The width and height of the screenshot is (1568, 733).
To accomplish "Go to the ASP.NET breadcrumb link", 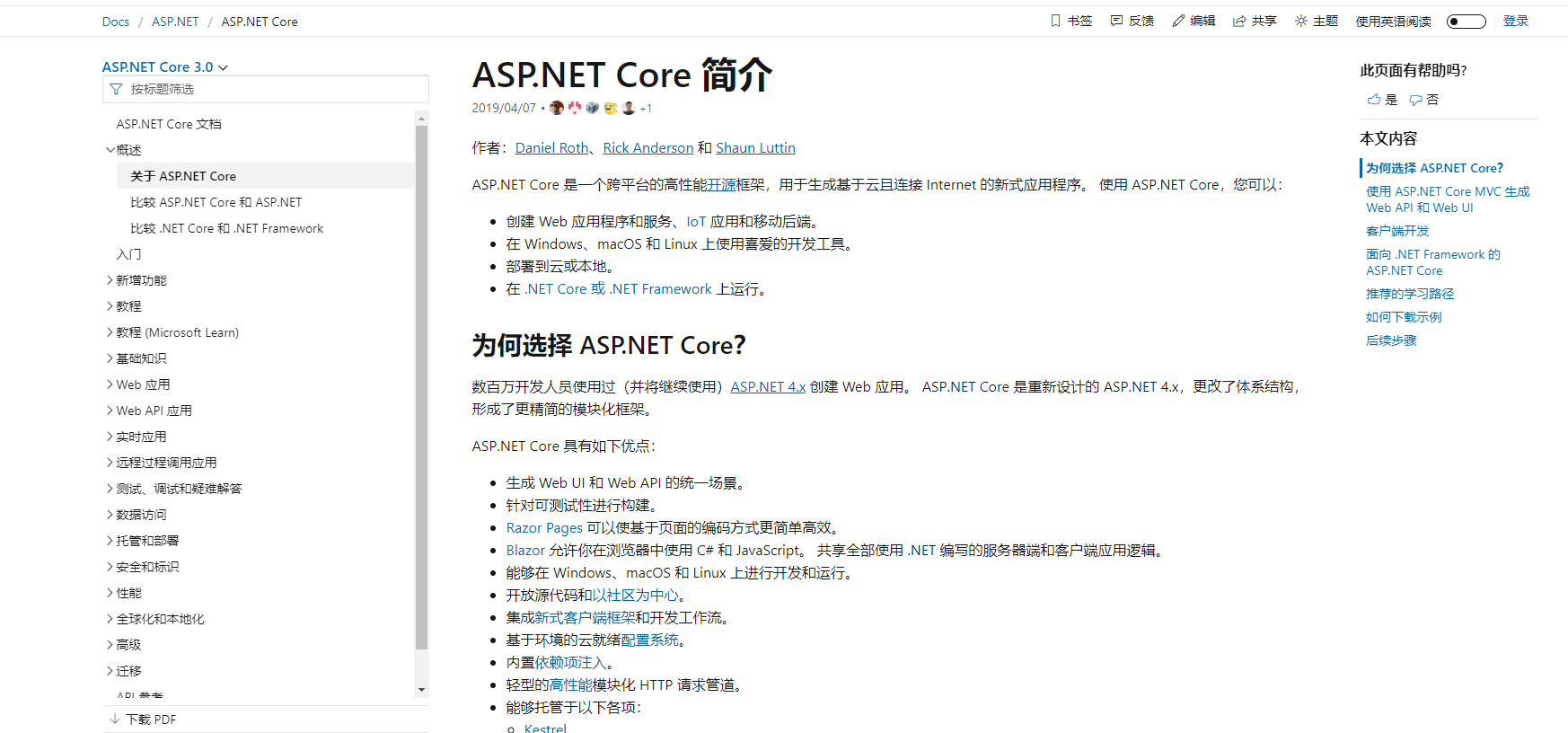I will [175, 22].
